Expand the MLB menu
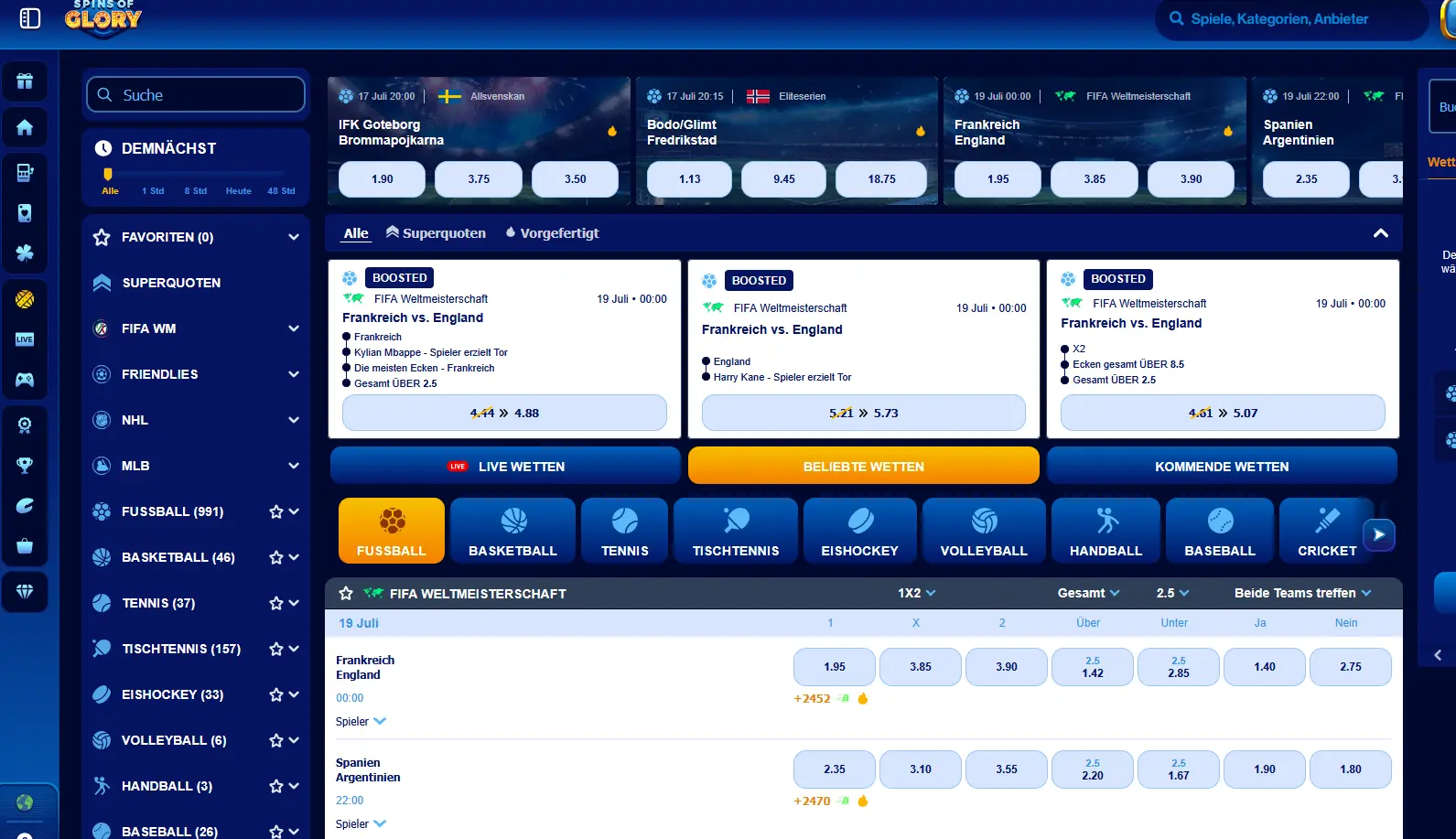1456x839 pixels. [294, 466]
